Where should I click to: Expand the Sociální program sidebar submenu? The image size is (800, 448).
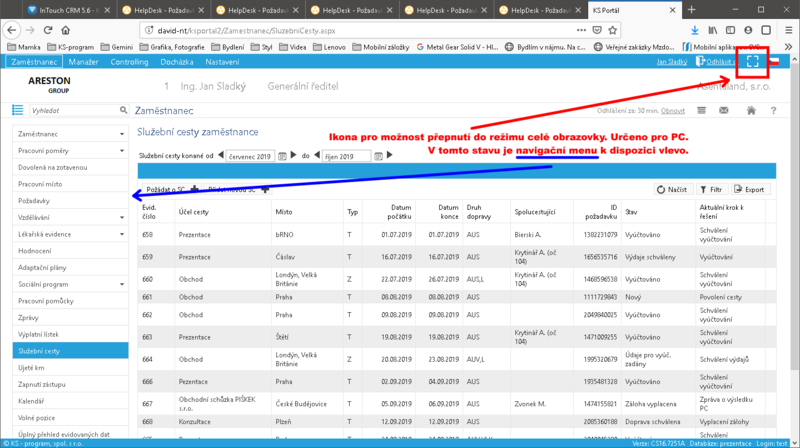(x=122, y=284)
